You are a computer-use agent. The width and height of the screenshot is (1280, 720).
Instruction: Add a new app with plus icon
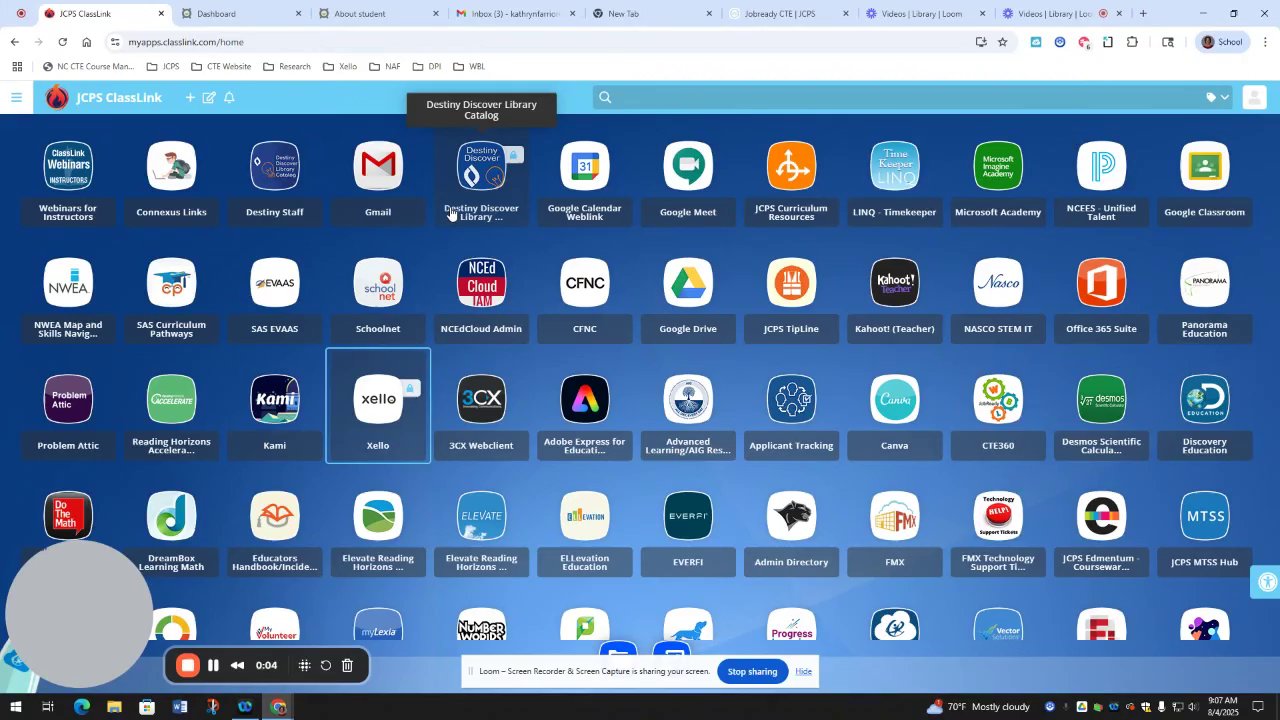coord(190,97)
